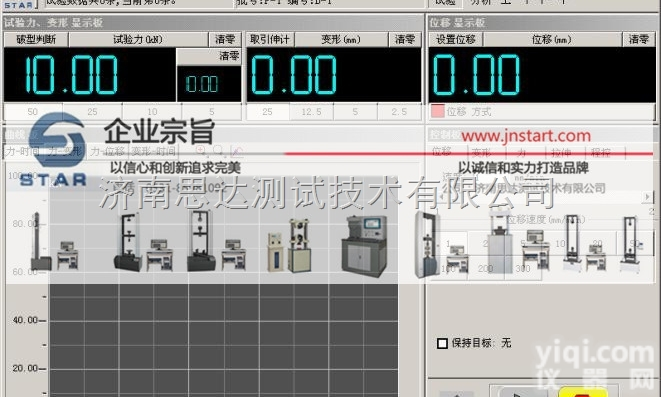Image resolution: width=661 pixels, height=397 pixels.
Task: Select force range 5 under the 试验力 display
Action: click(212, 112)
